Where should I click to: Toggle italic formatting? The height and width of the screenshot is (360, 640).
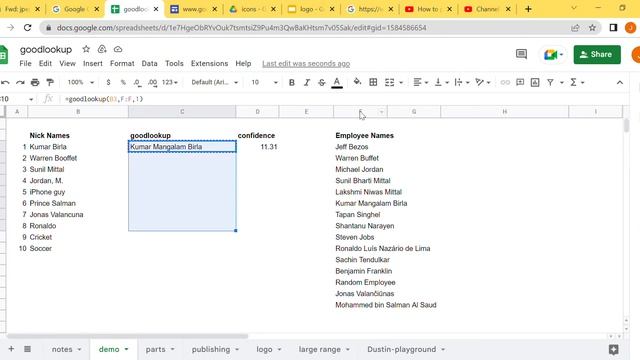pos(307,82)
